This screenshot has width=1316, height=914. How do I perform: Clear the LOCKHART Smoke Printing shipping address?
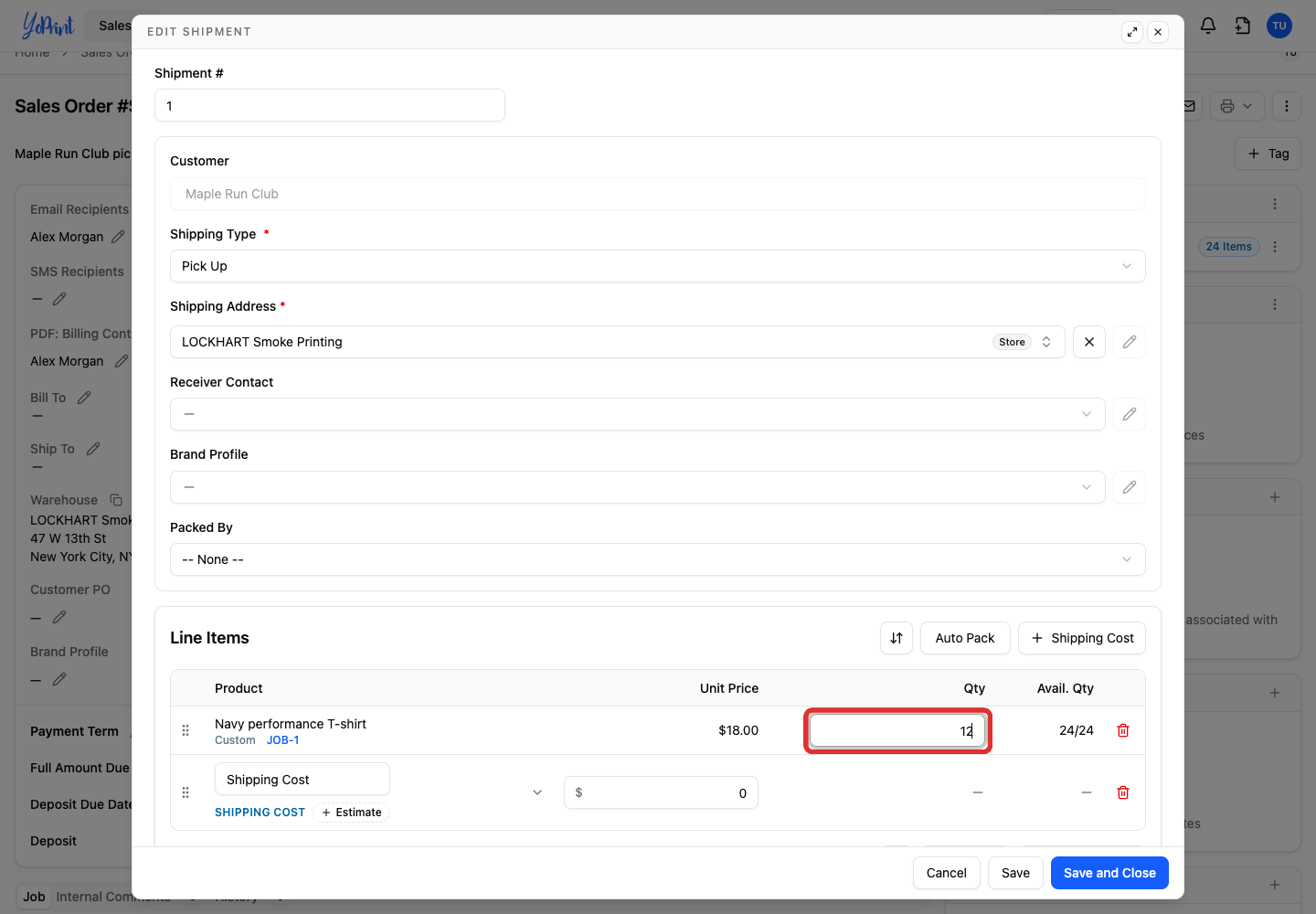tap(1089, 342)
